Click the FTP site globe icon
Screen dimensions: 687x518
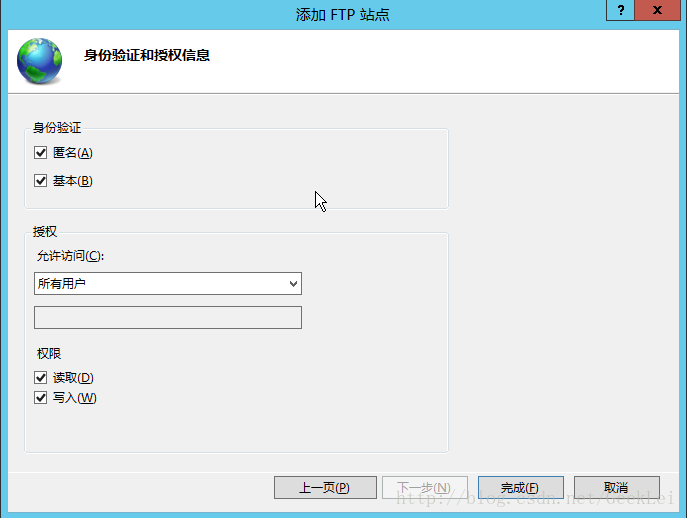pyautogui.click(x=39, y=60)
